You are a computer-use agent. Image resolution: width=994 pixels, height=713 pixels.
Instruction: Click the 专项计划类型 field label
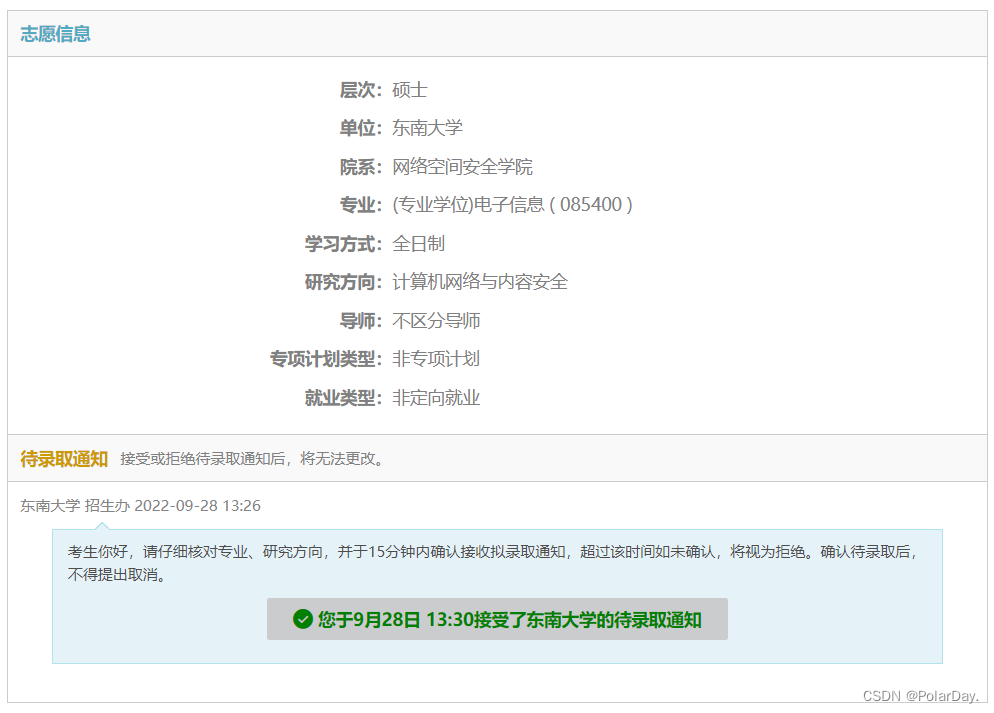click(326, 359)
